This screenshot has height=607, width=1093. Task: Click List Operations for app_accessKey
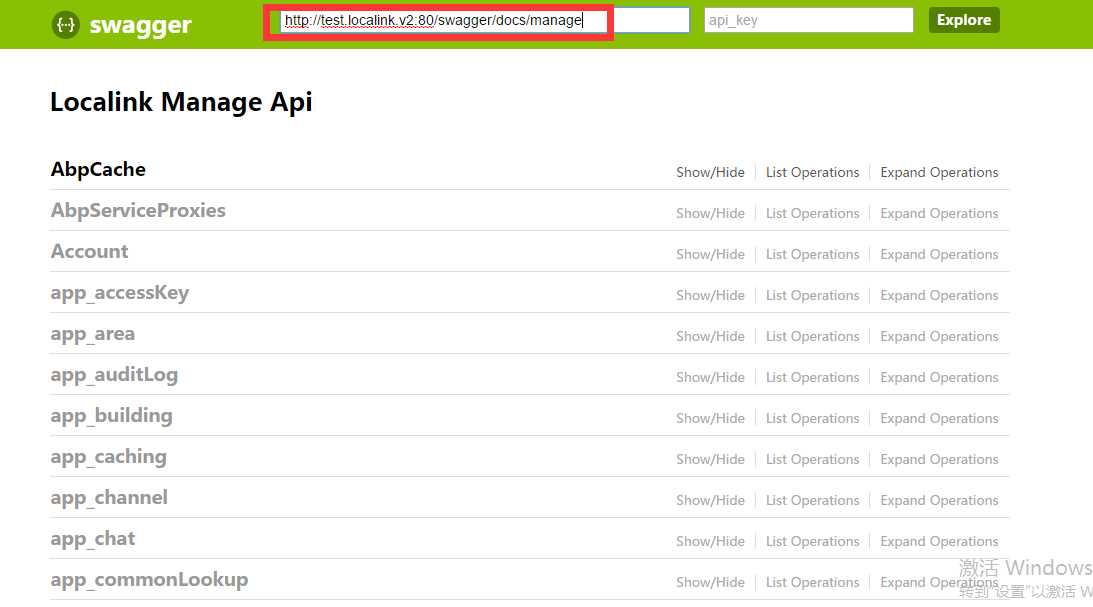pyautogui.click(x=813, y=295)
